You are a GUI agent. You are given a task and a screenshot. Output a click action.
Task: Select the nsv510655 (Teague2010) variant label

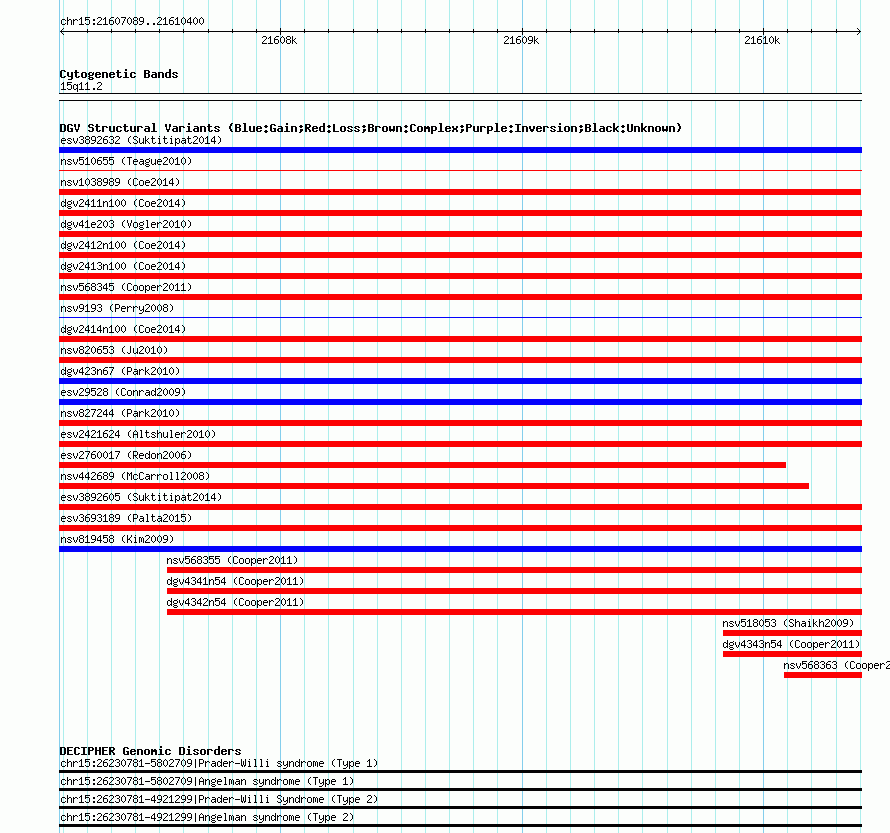click(x=126, y=161)
